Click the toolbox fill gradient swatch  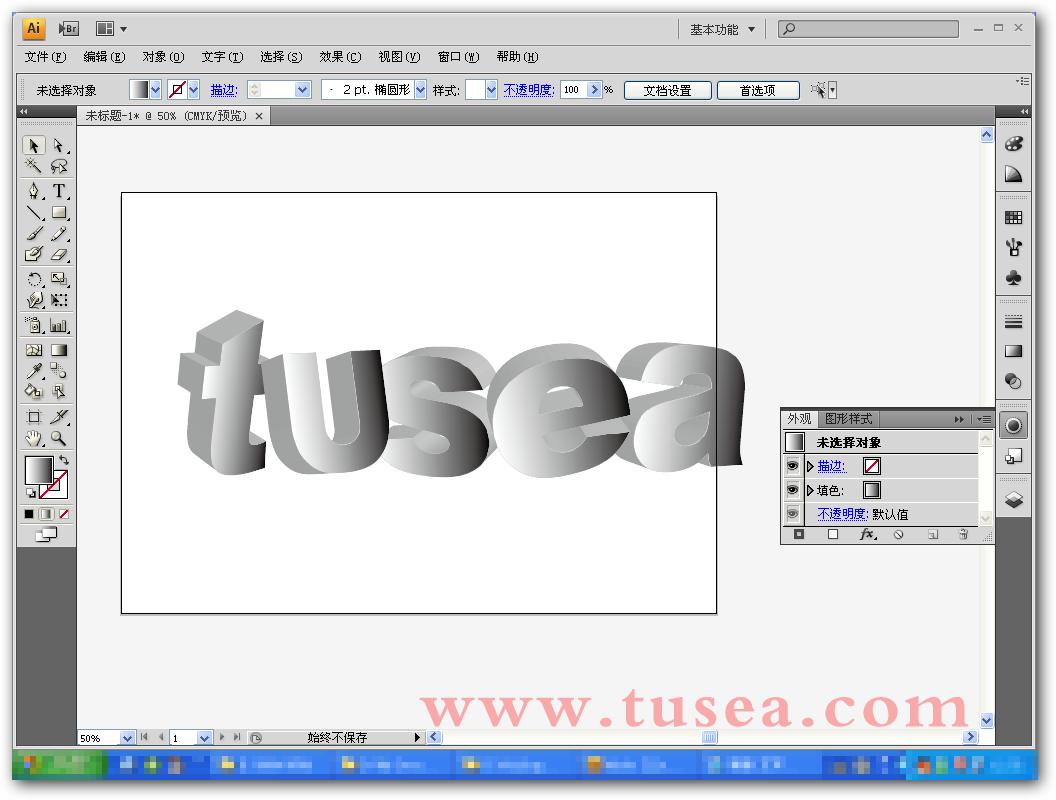tap(39, 470)
